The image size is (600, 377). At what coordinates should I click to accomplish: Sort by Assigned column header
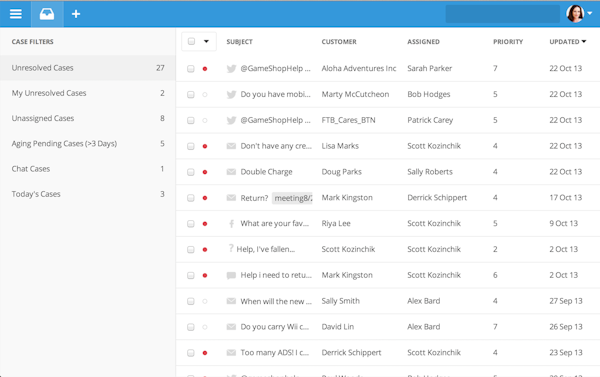(x=423, y=42)
